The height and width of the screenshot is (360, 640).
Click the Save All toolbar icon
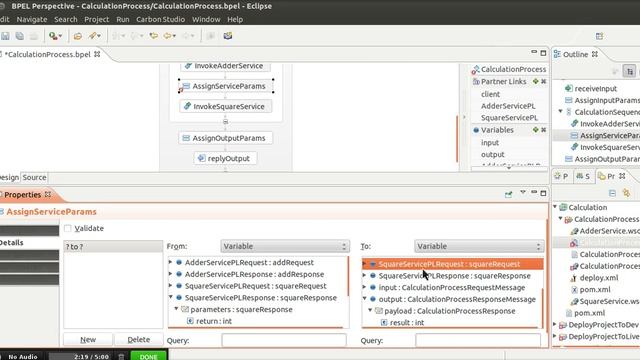pyautogui.click(x=20, y=36)
